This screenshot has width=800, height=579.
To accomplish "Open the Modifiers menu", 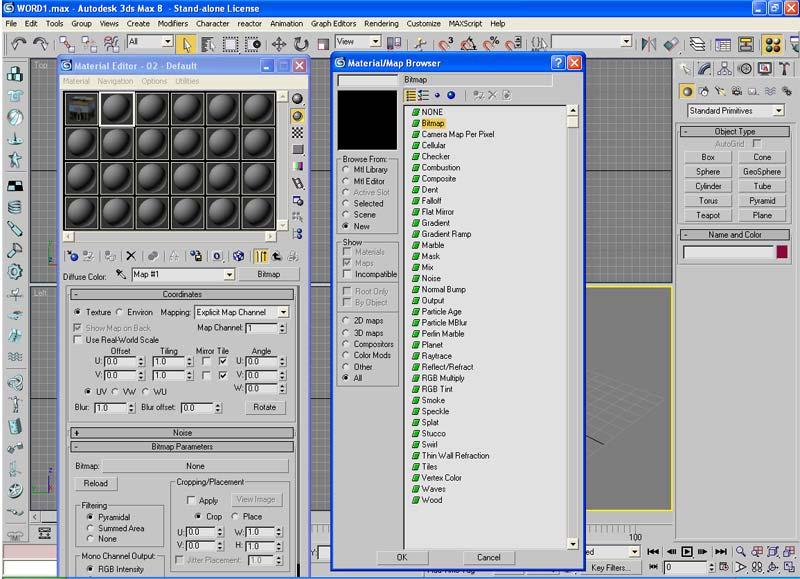I will pos(172,23).
